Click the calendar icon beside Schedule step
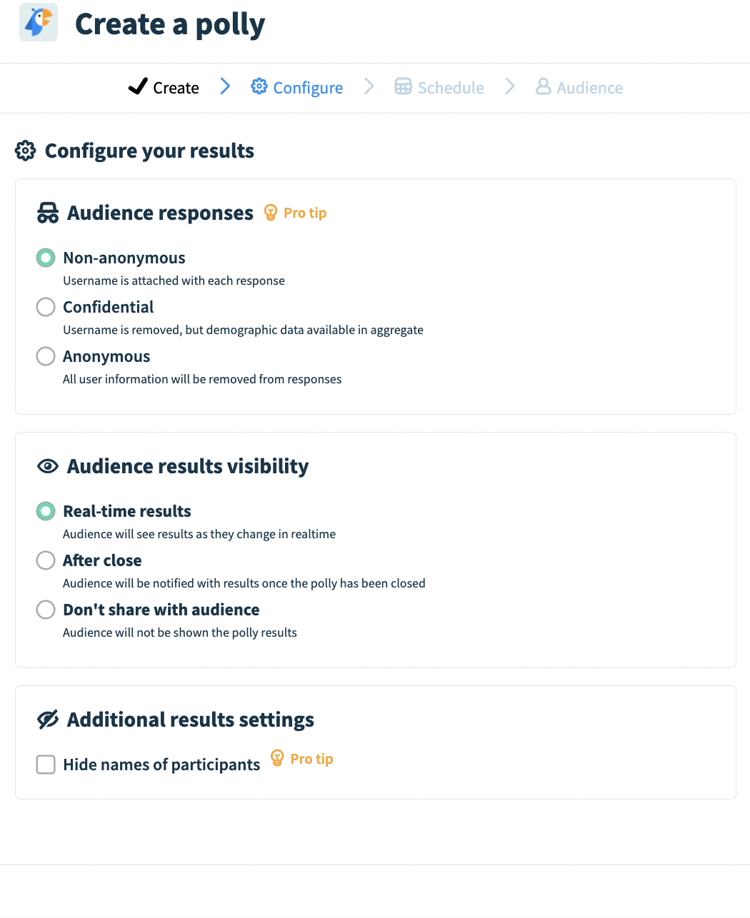This screenshot has height=918, width=750. pyautogui.click(x=402, y=87)
